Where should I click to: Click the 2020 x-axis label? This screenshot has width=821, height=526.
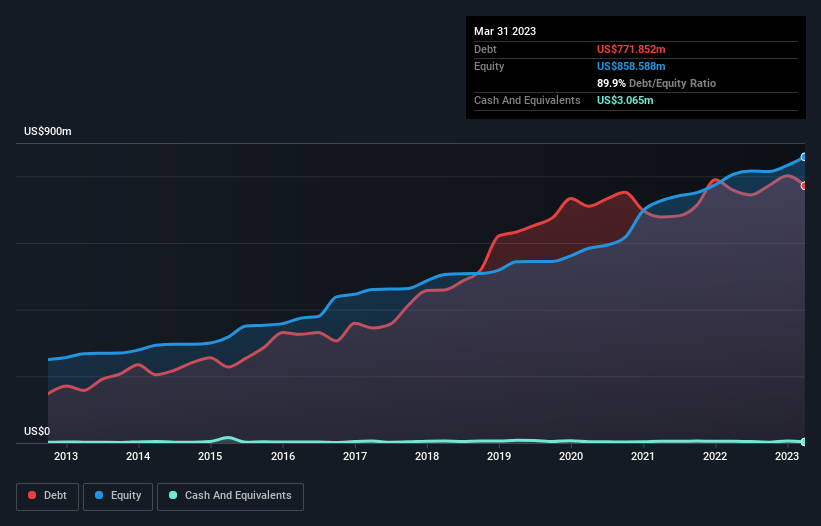coord(571,456)
